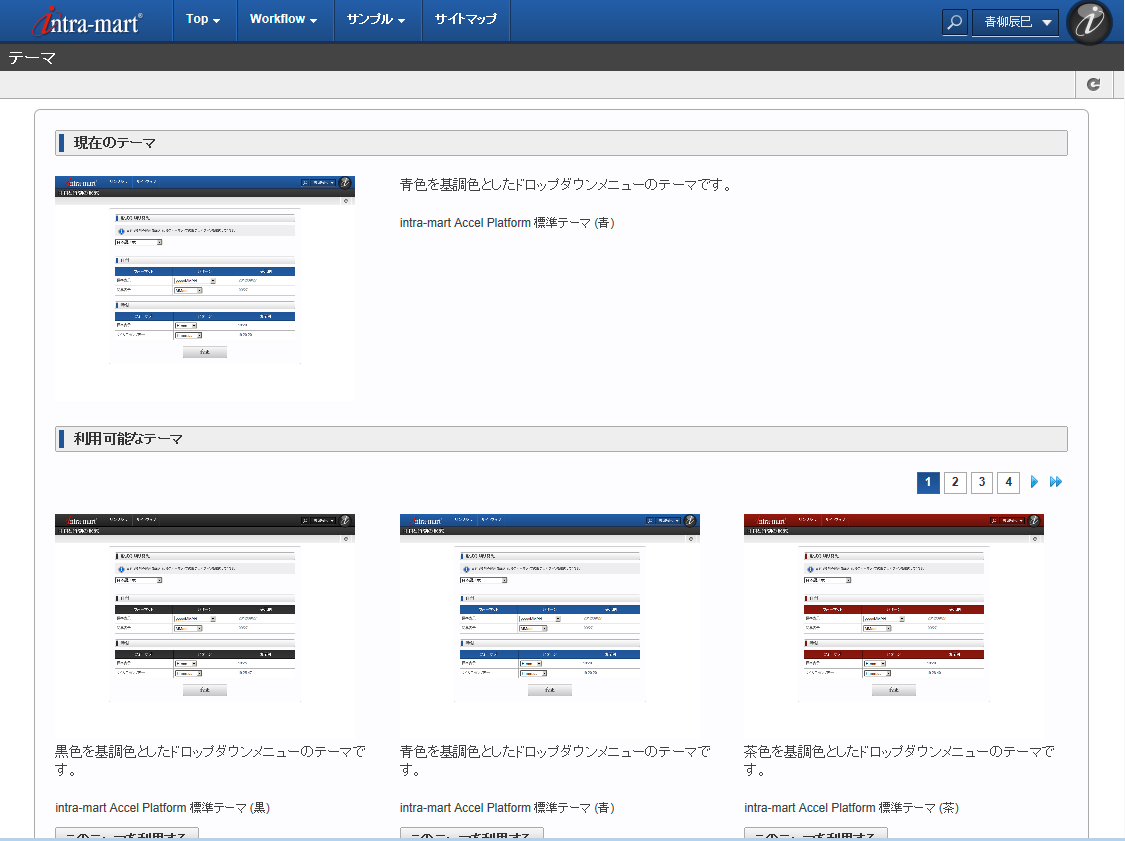This screenshot has width=1125, height=841.
Task: Click the refresh icon in the toolbar
Action: coord(1093,85)
